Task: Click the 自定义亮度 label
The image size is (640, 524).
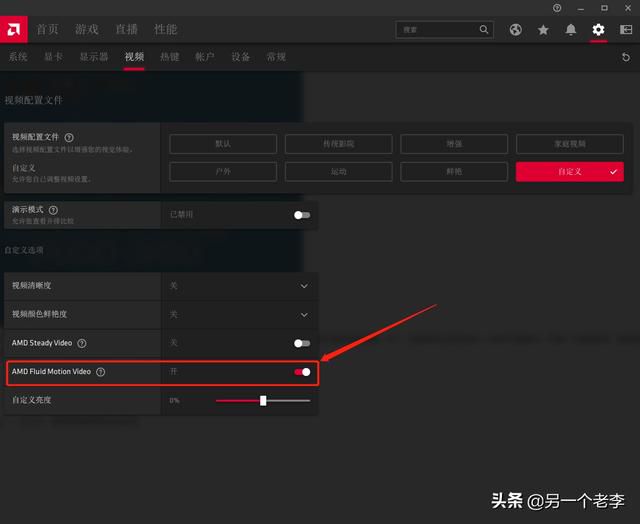Action: tap(31, 400)
